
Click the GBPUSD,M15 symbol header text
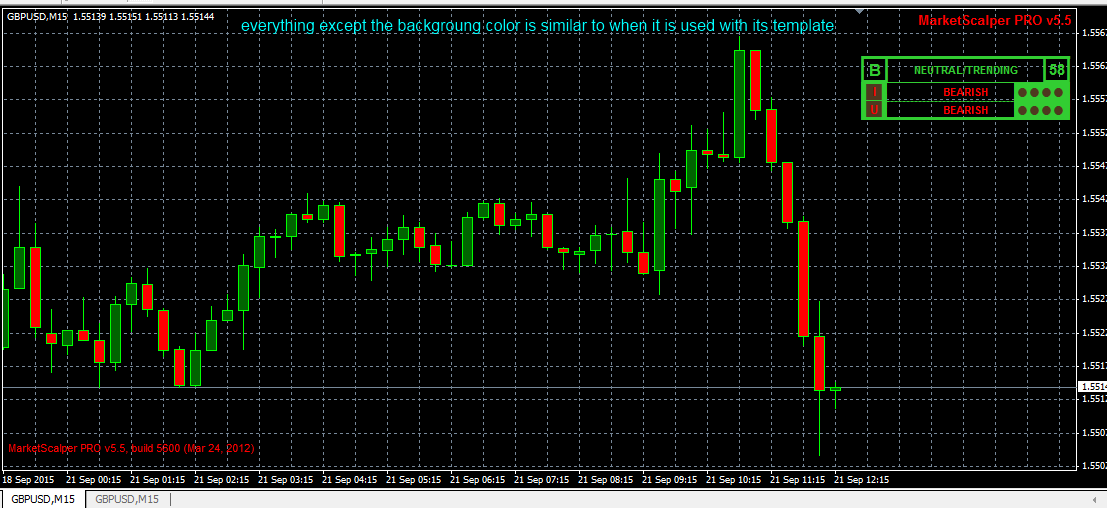(x=35, y=16)
